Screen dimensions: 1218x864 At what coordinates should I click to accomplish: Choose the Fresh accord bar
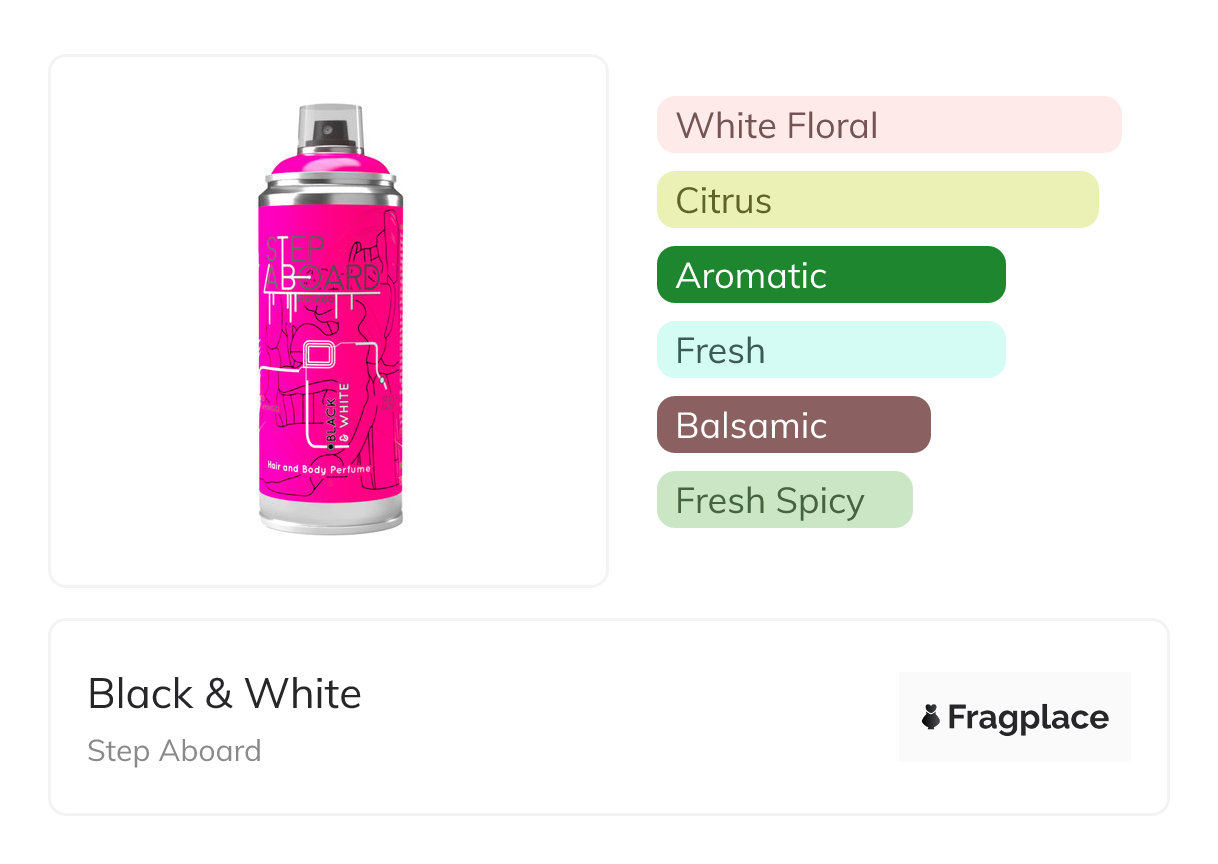pos(830,350)
